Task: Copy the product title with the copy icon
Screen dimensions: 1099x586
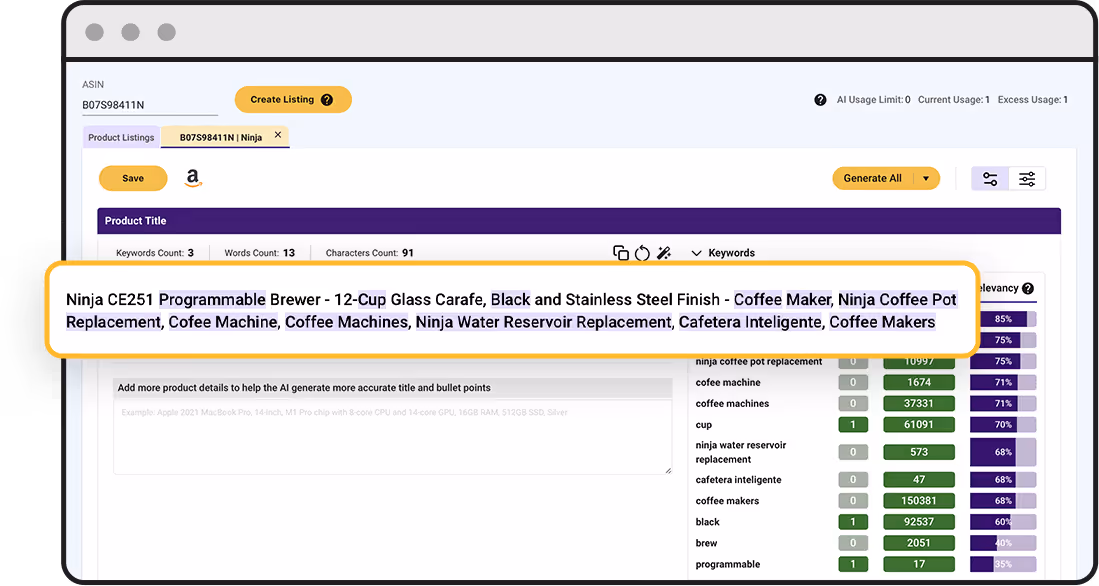Action: click(x=620, y=253)
